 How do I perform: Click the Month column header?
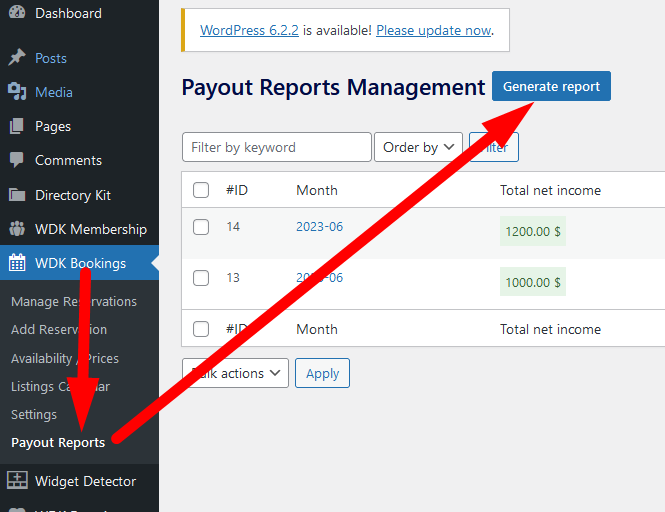click(317, 190)
